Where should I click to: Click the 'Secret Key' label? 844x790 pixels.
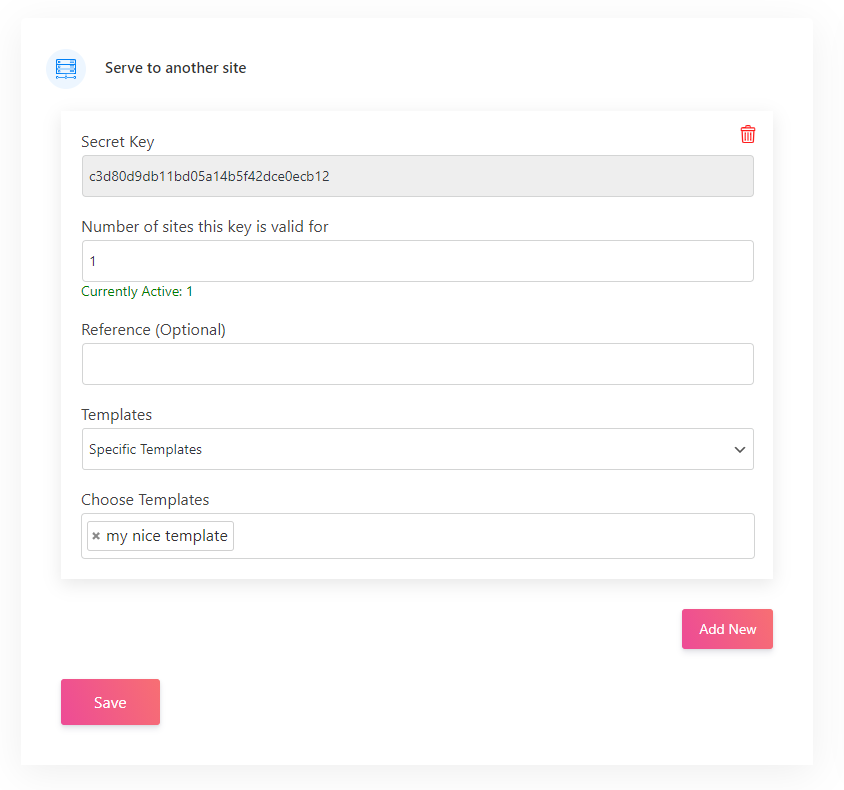pyautogui.click(x=118, y=142)
